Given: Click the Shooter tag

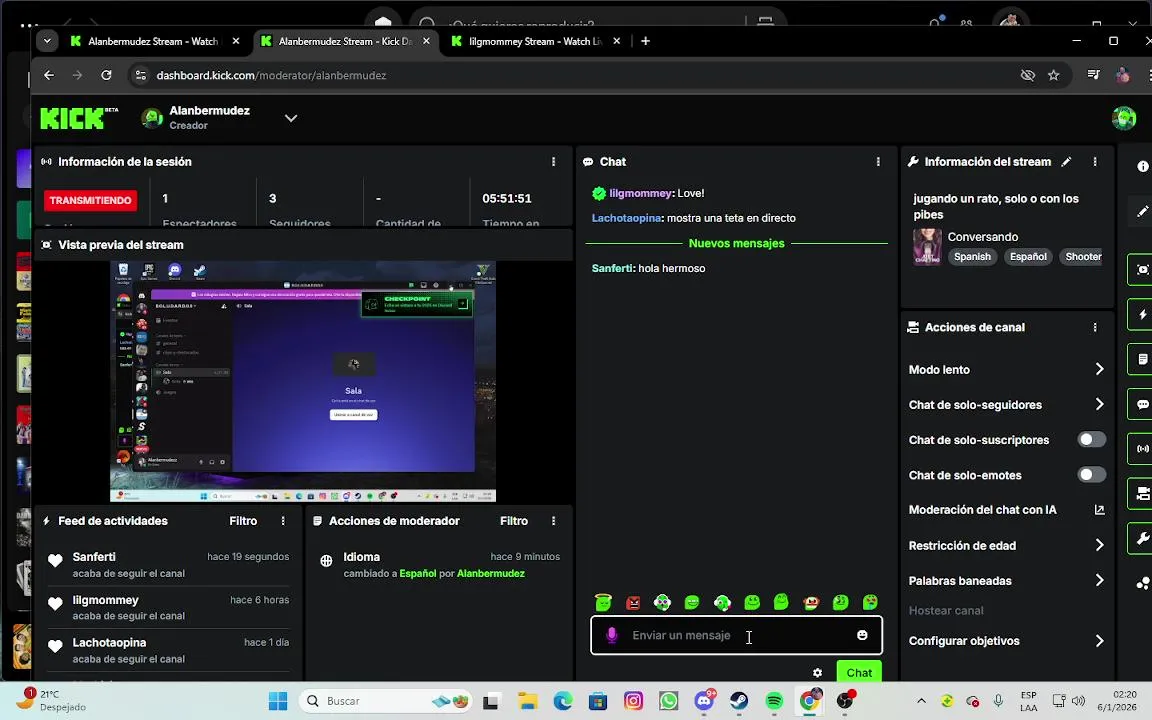Looking at the screenshot, I should [1083, 256].
